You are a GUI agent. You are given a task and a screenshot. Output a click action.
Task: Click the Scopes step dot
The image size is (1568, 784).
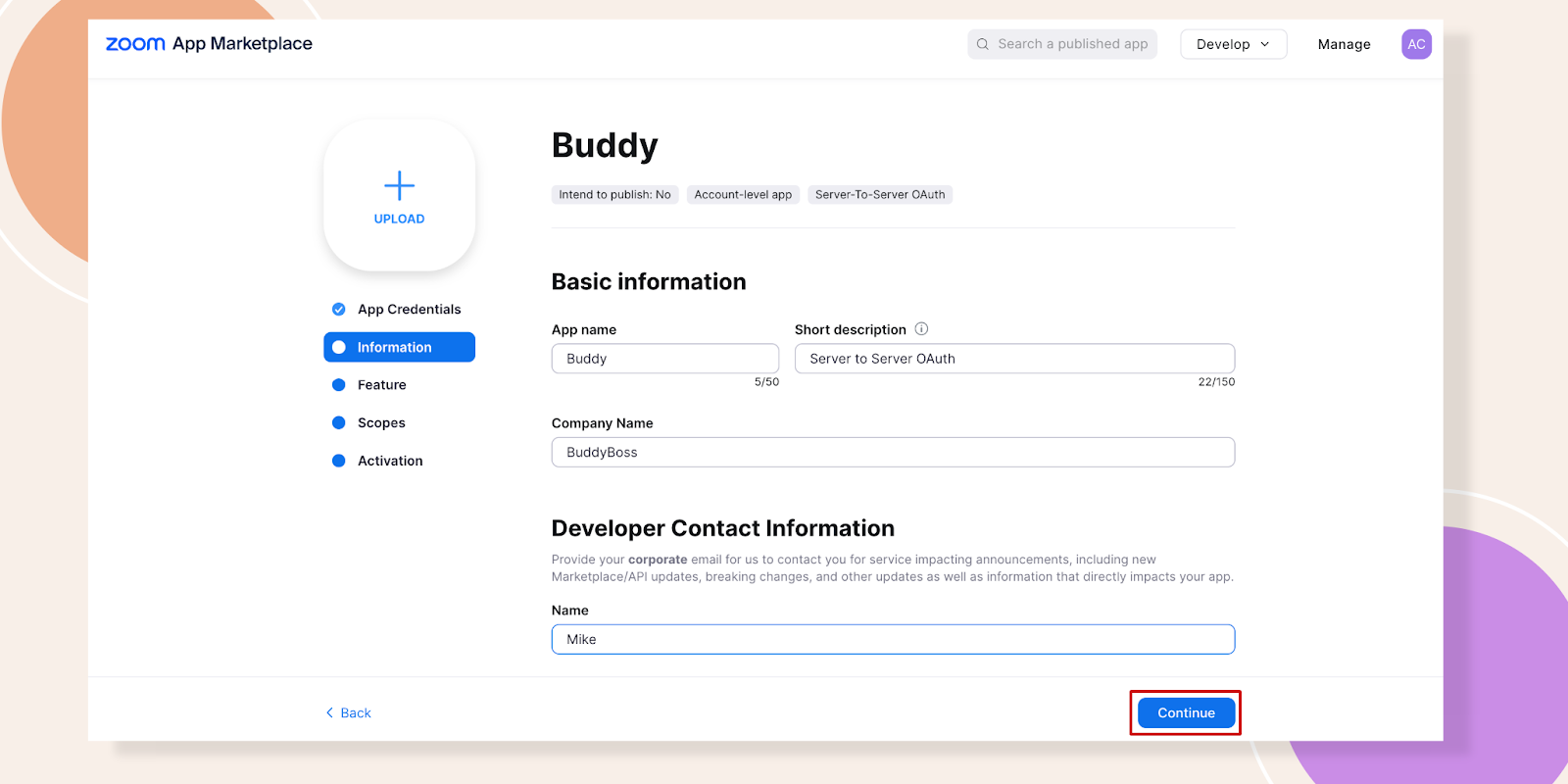pyautogui.click(x=339, y=423)
